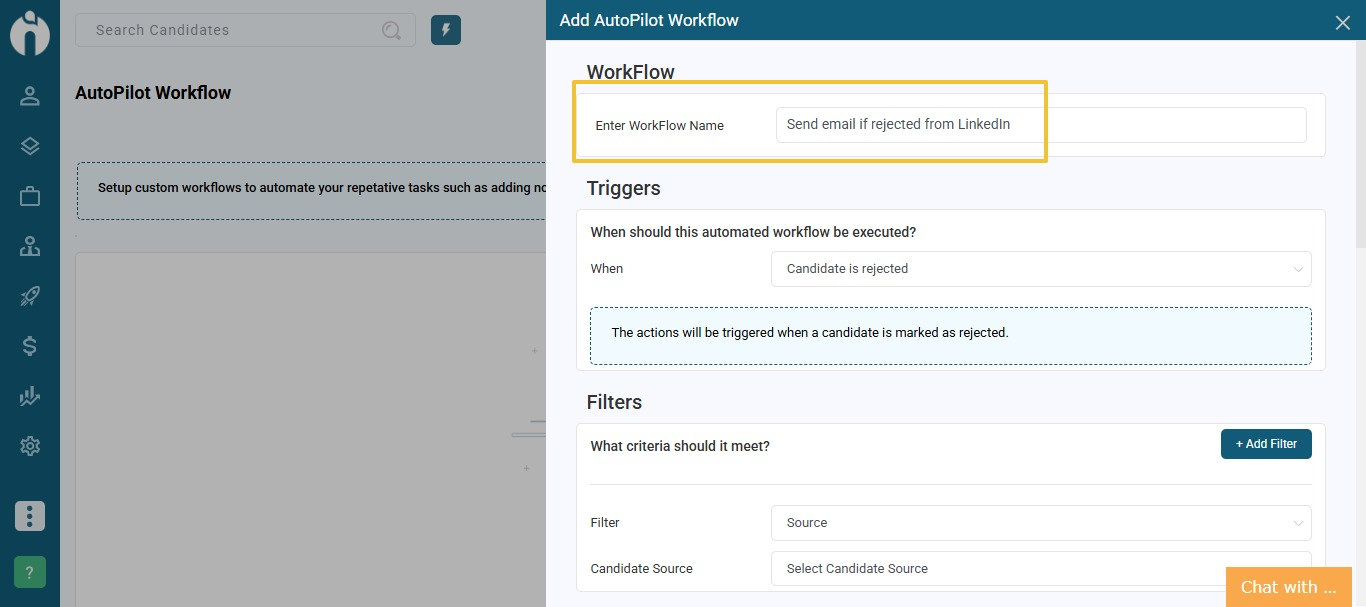This screenshot has height=607, width=1366.
Task: Click the + Add Filter button
Action: pos(1266,444)
